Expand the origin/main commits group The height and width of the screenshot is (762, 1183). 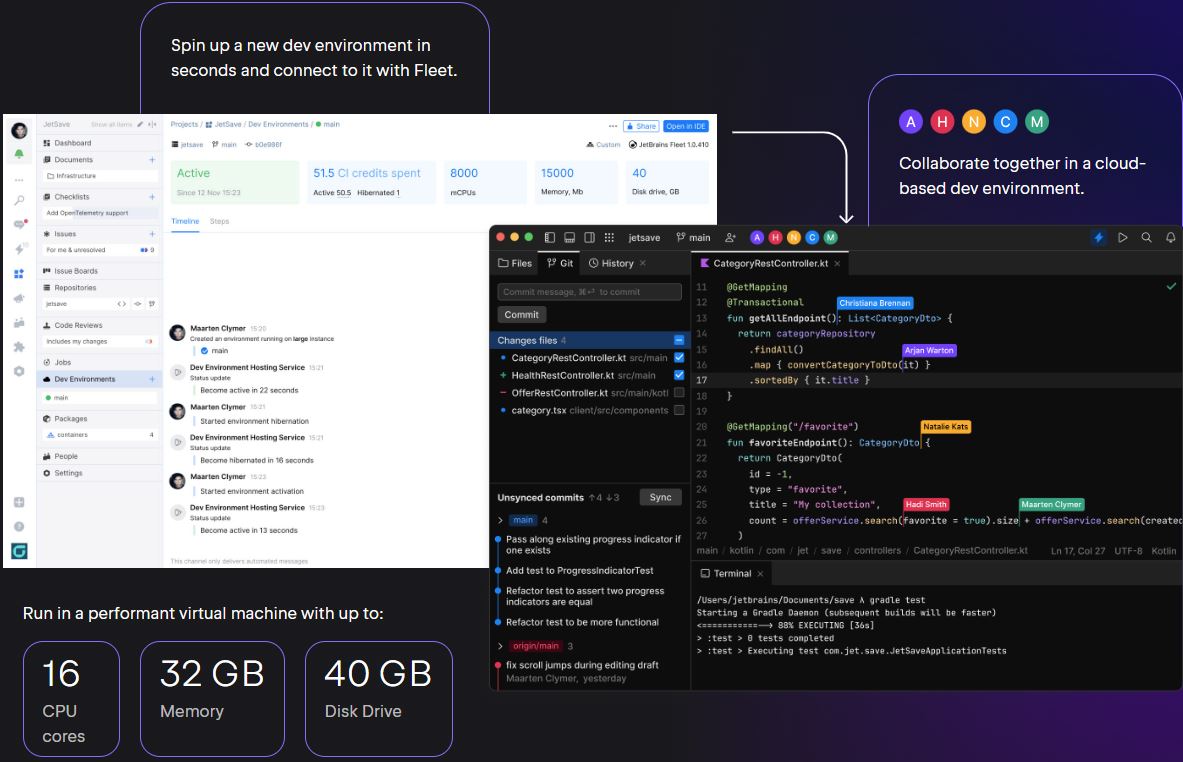click(x=500, y=646)
